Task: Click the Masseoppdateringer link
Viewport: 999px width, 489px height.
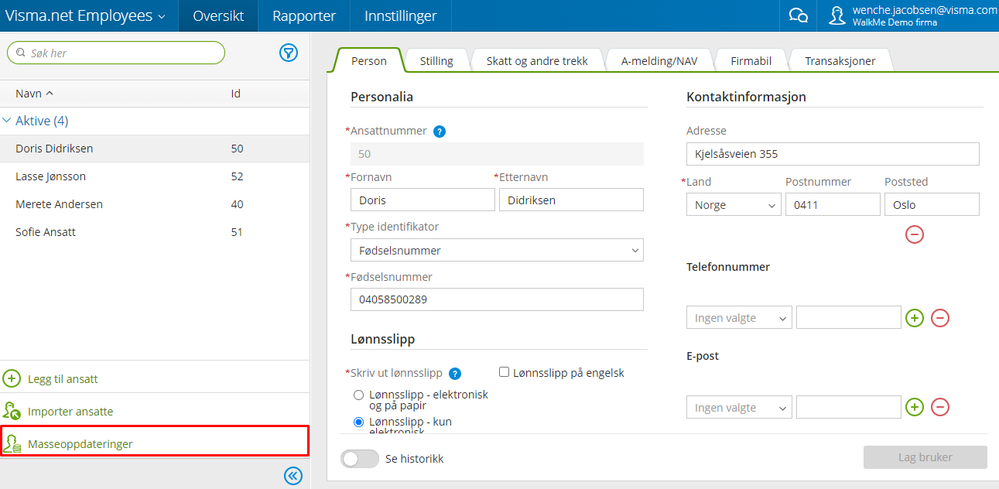Action: click(80, 444)
